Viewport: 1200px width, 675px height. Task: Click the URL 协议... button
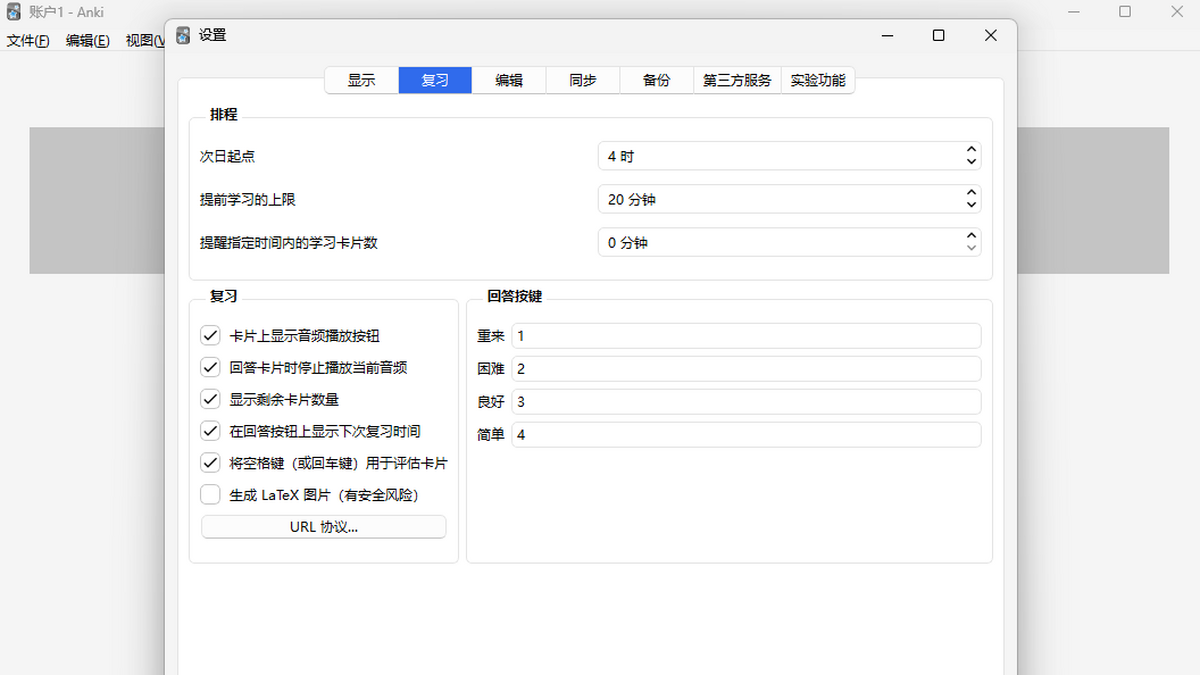click(324, 527)
